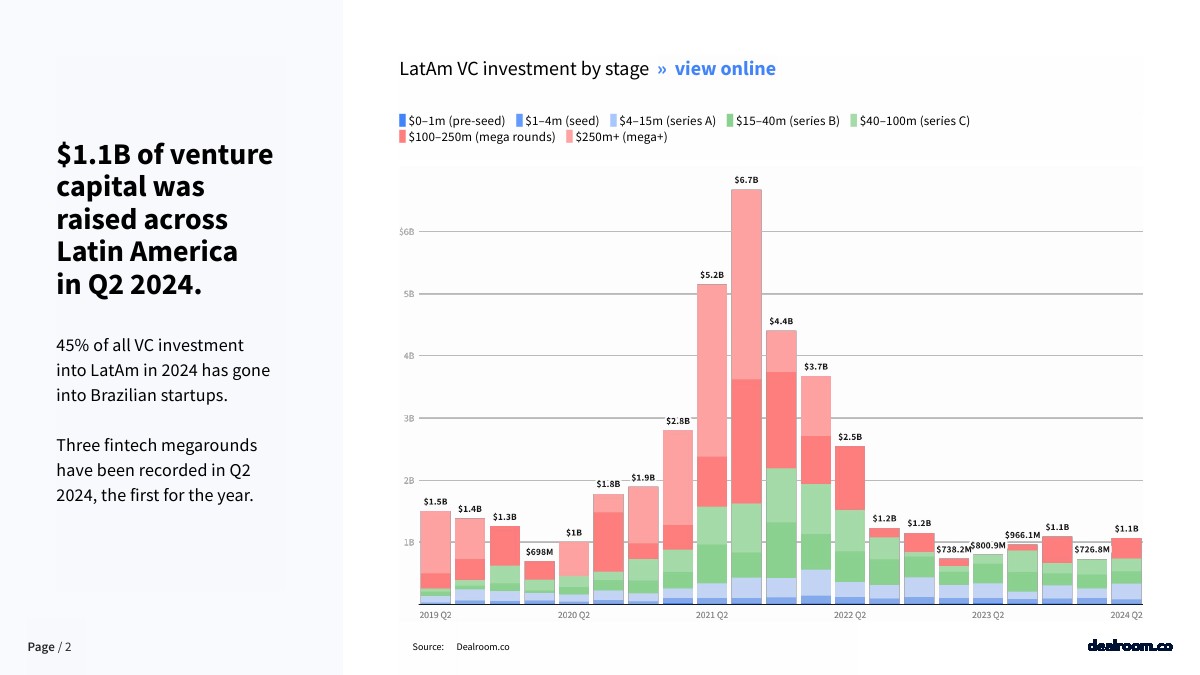Image resolution: width=1200 pixels, height=675 pixels.
Task: Select the $100–250m (mega rounds) legend entry
Action: (x=477, y=137)
